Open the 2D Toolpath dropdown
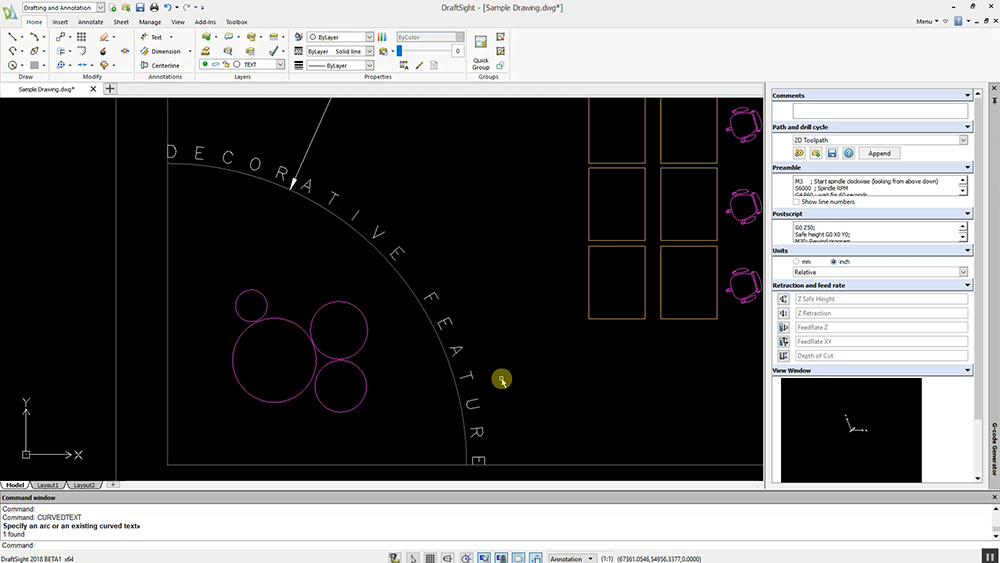This screenshot has width=1000, height=563. point(964,140)
